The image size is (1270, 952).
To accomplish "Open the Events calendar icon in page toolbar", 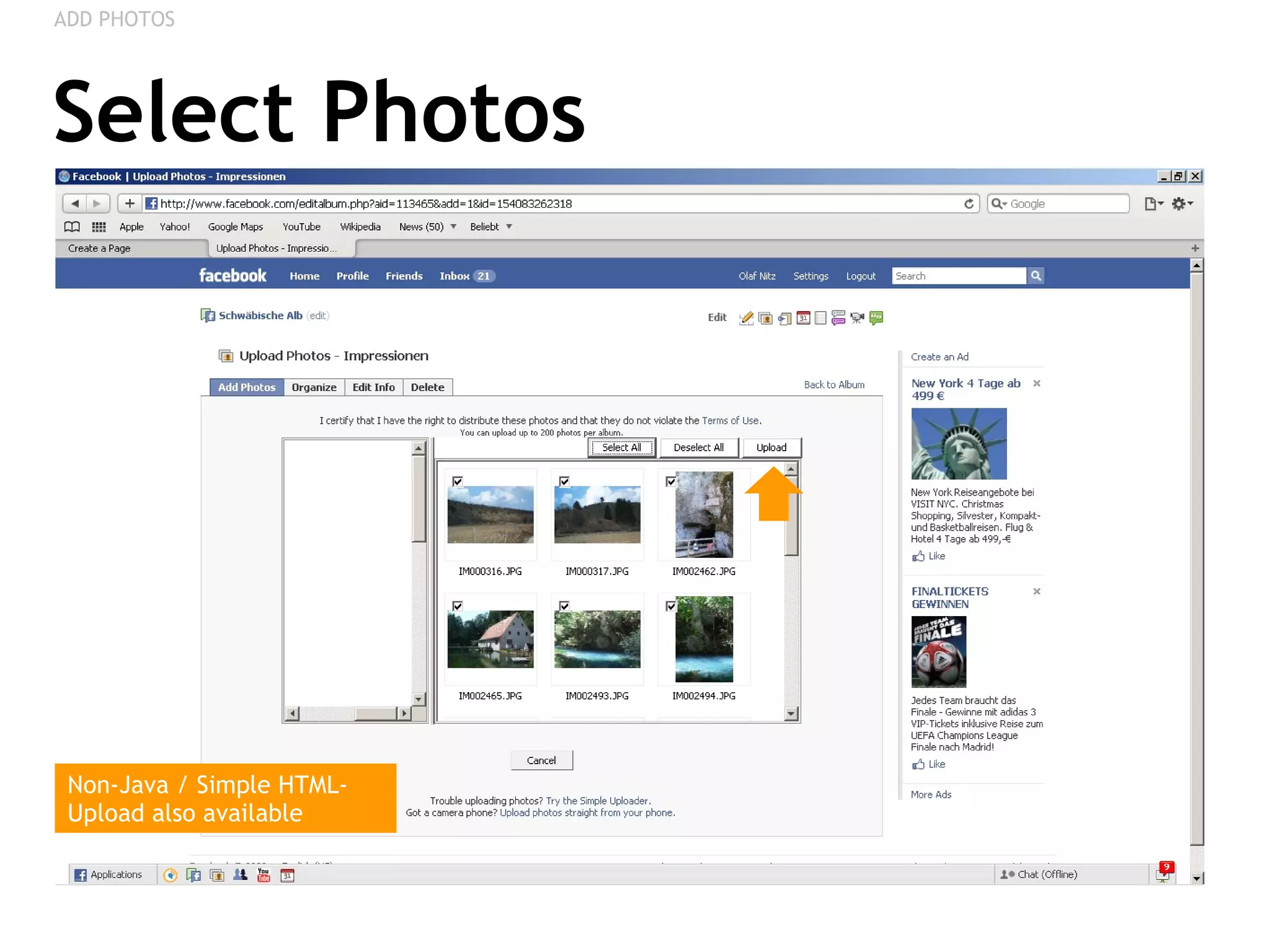I will pyautogui.click(x=803, y=318).
